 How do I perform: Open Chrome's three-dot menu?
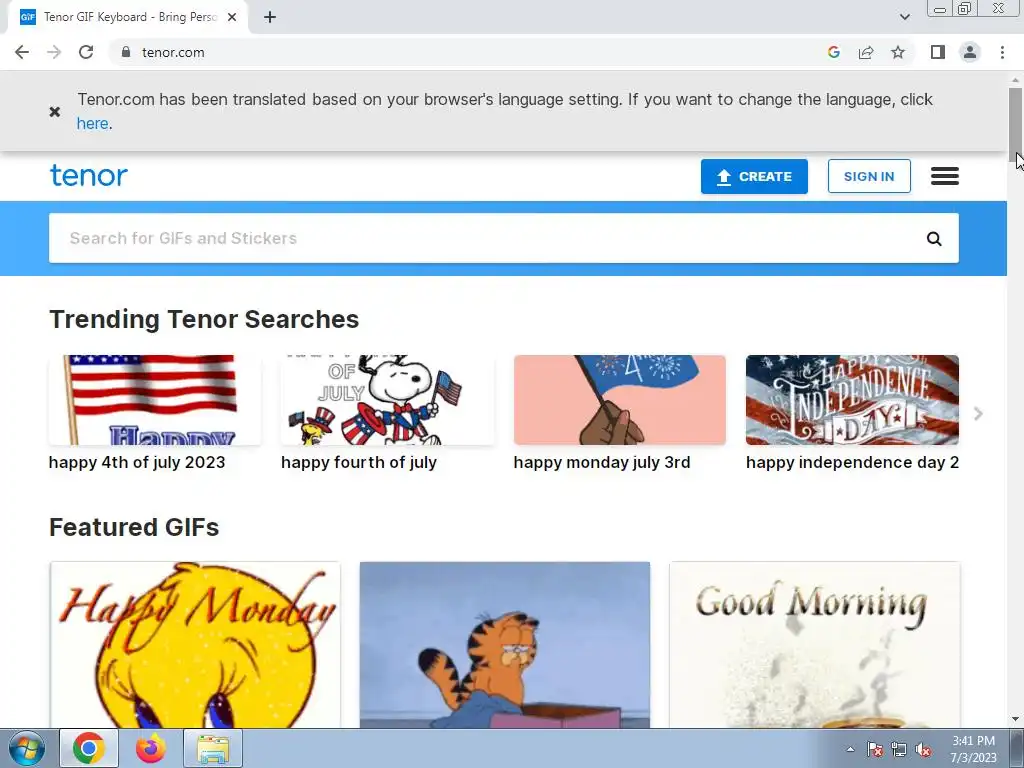click(x=1002, y=52)
